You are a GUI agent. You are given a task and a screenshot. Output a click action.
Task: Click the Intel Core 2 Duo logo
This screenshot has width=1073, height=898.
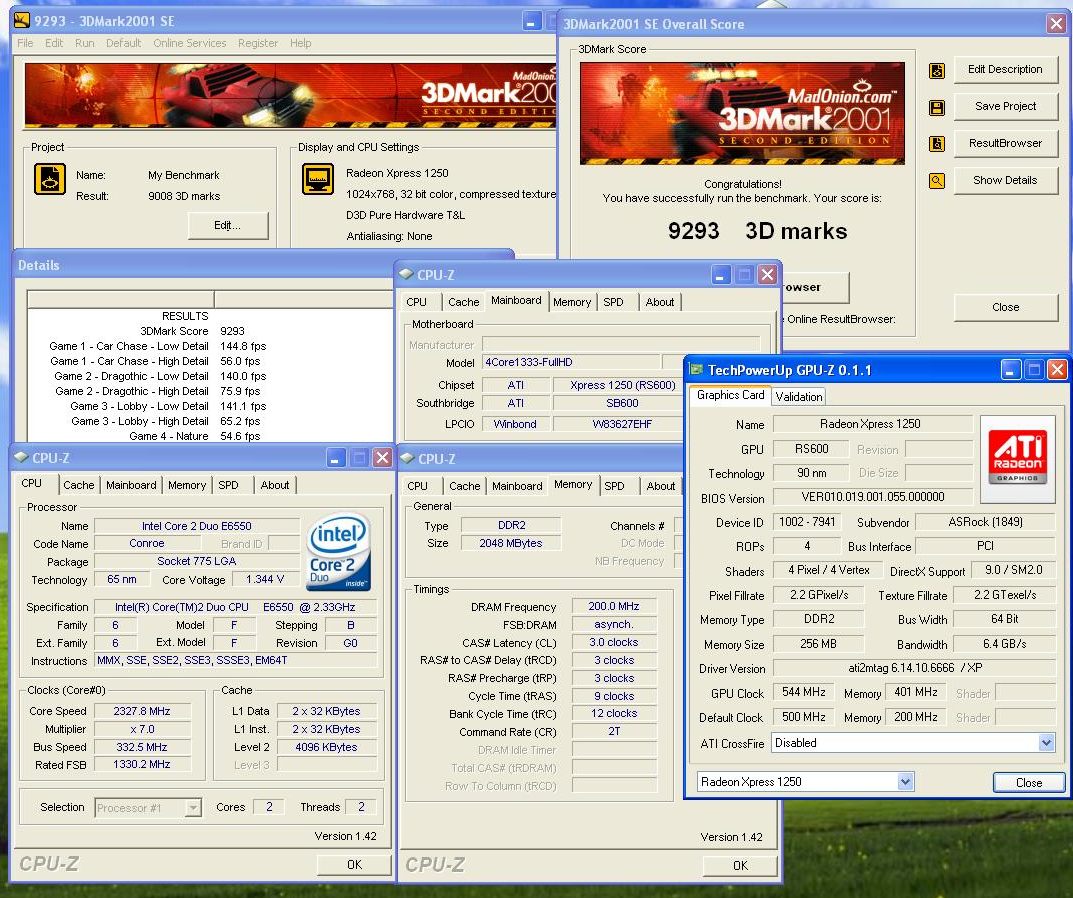coord(339,552)
